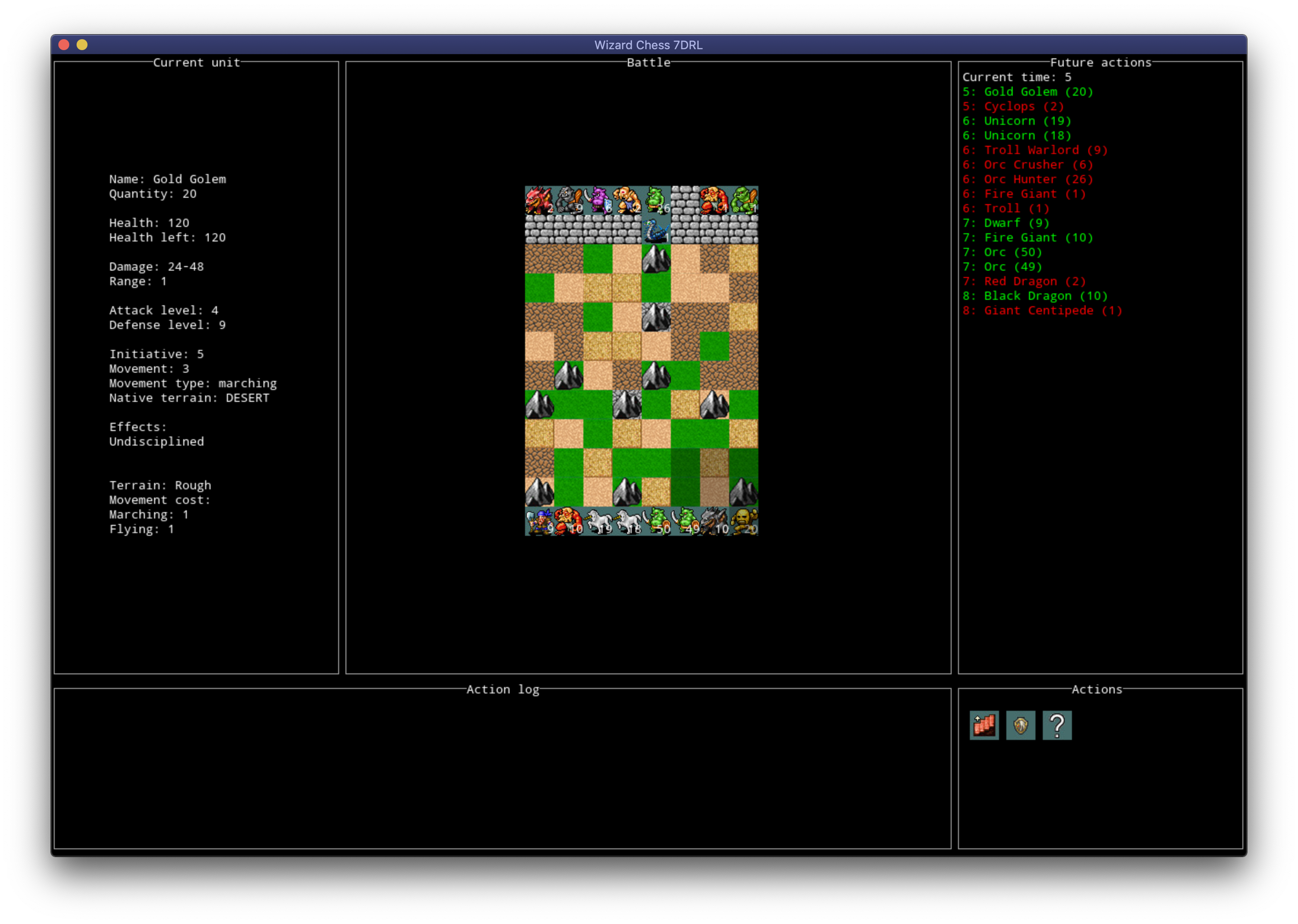Click the gray Troll Warlord unit numbered 9
The width and height of the screenshot is (1298, 924).
[568, 200]
